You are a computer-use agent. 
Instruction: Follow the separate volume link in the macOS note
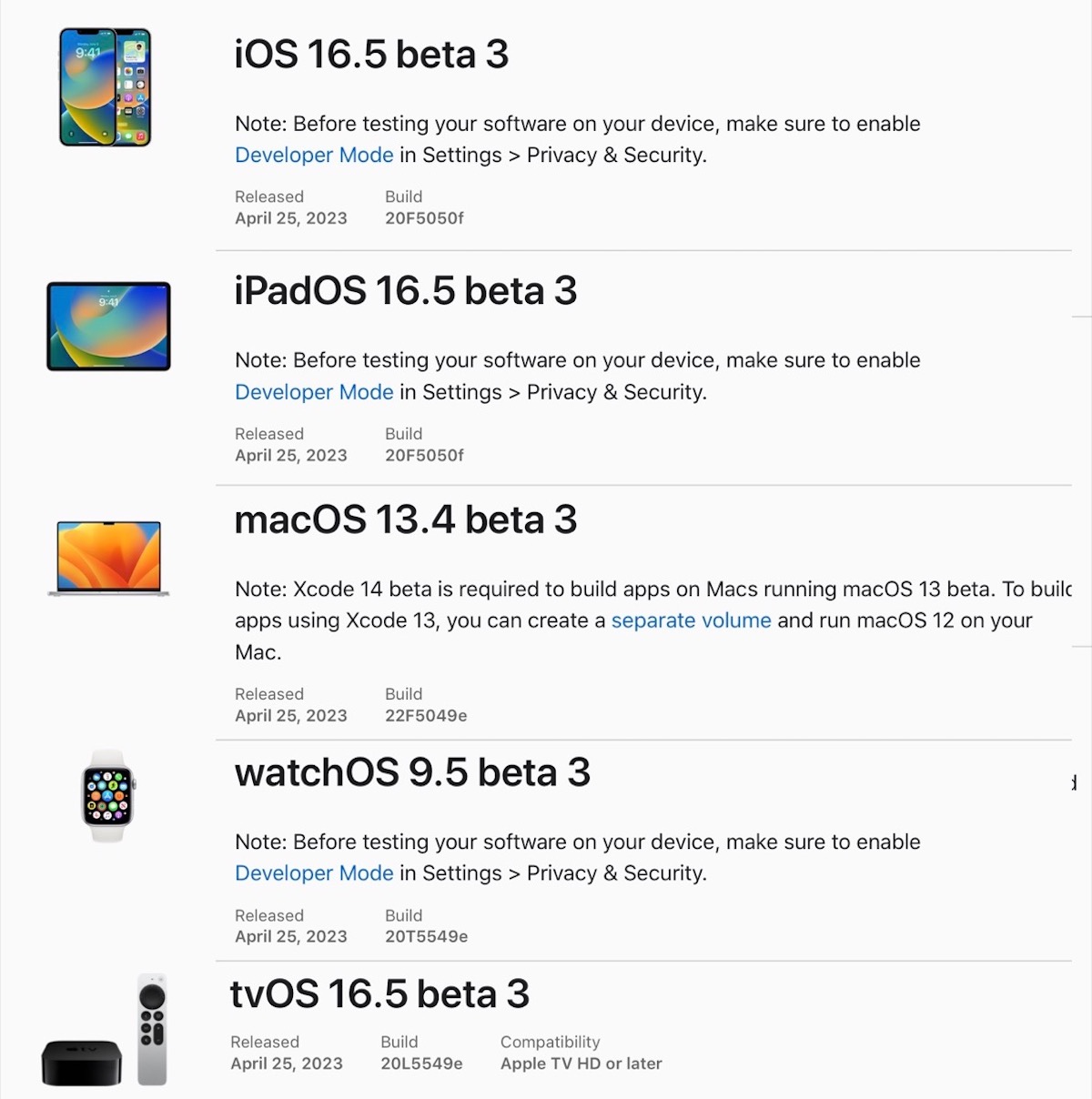click(x=691, y=620)
